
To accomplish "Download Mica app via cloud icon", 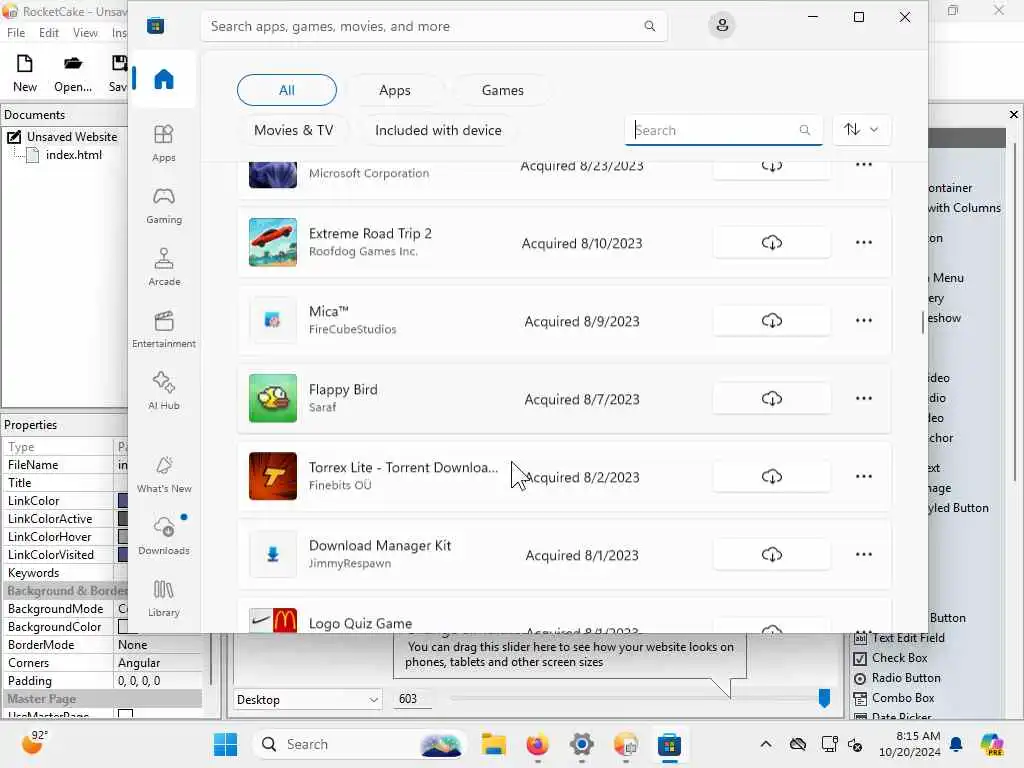I will [771, 321].
